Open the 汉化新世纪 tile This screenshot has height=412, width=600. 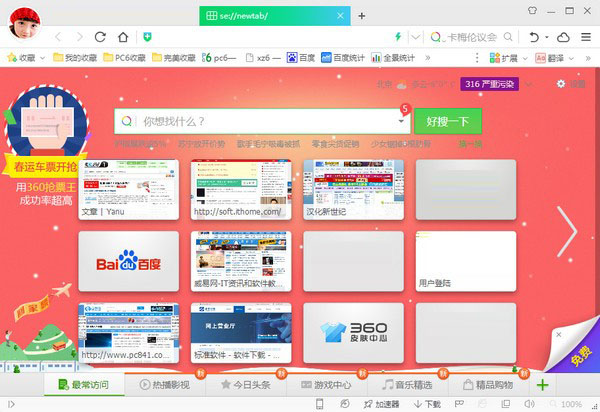[354, 190]
